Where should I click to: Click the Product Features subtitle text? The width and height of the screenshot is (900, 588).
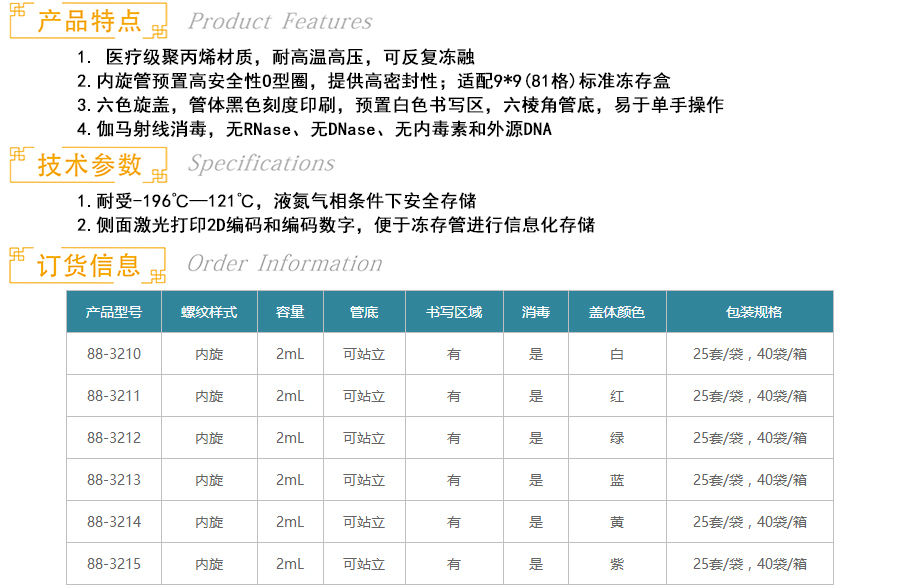click(x=280, y=21)
